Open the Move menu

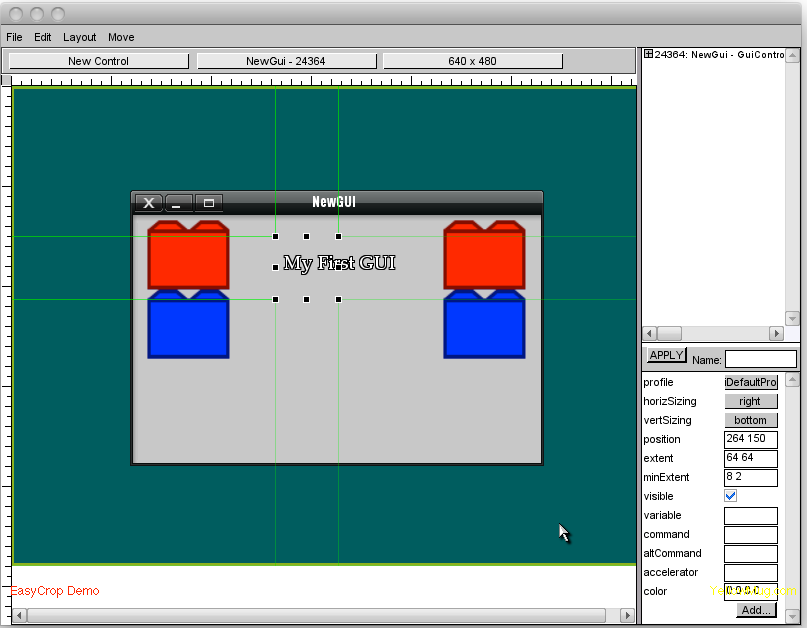(x=121, y=37)
